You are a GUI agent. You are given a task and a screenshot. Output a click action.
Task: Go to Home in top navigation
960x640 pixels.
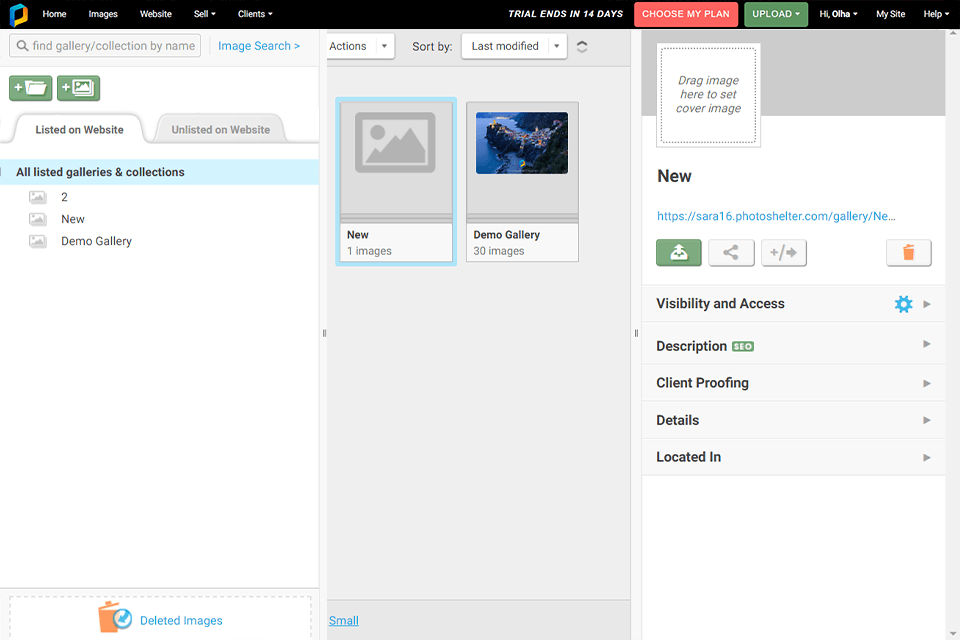[x=54, y=14]
